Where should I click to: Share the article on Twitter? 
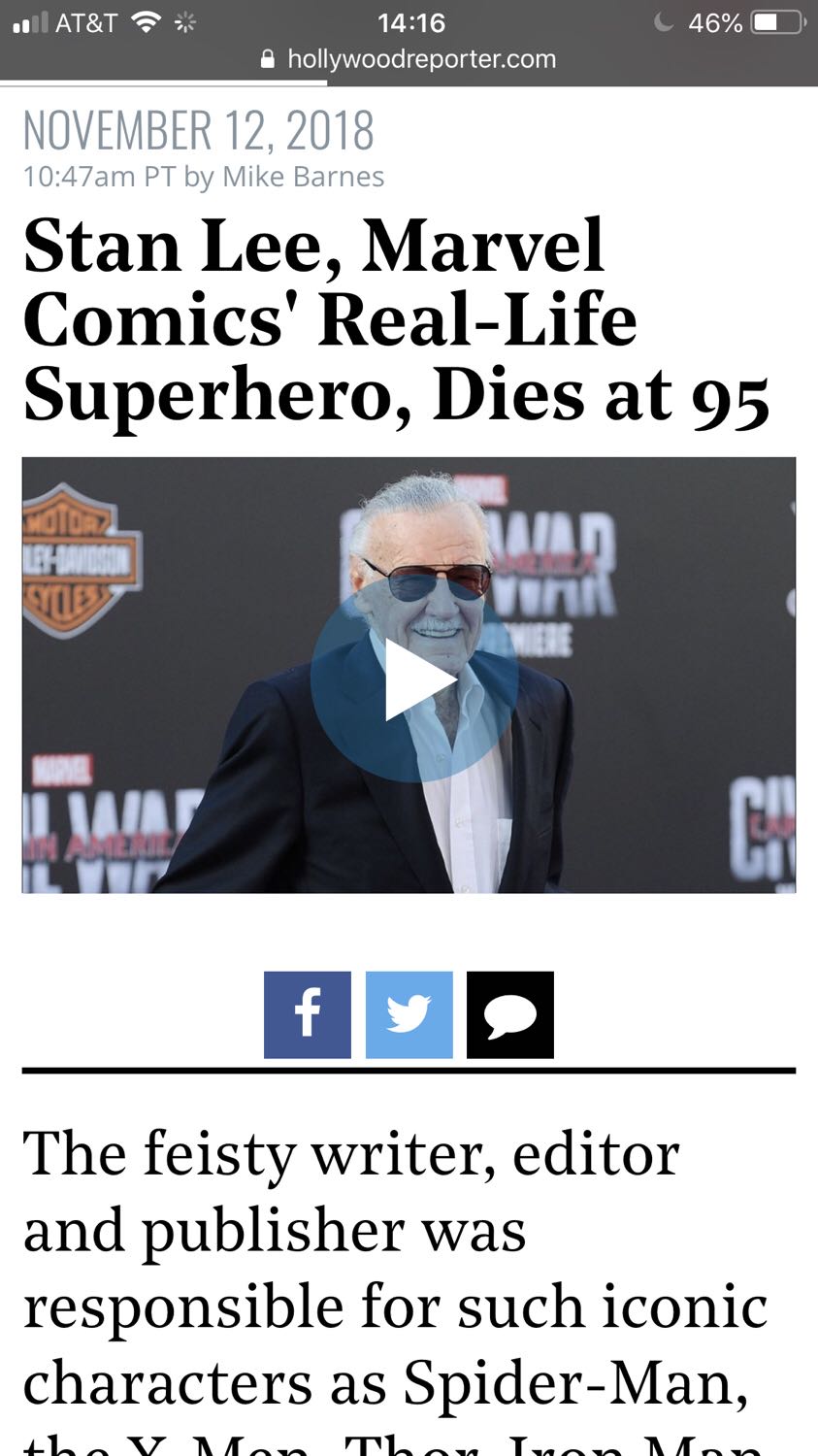(409, 1014)
